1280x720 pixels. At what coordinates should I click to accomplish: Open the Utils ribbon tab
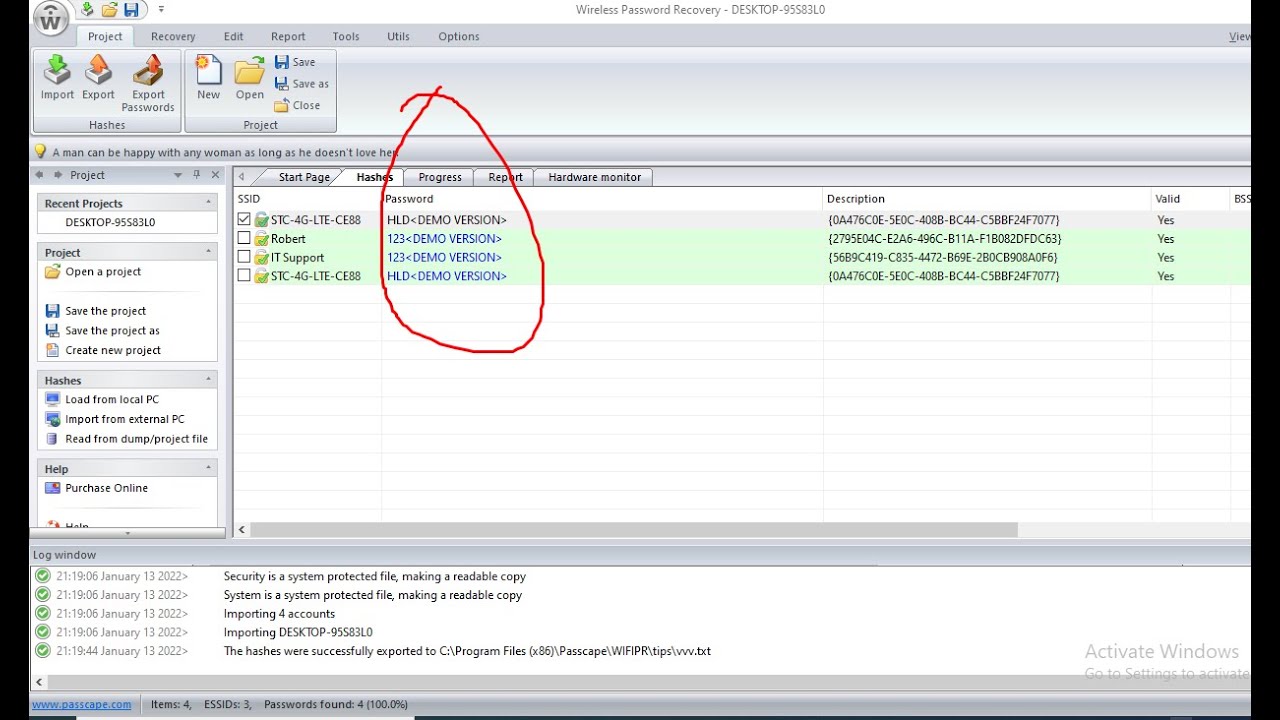(x=398, y=36)
